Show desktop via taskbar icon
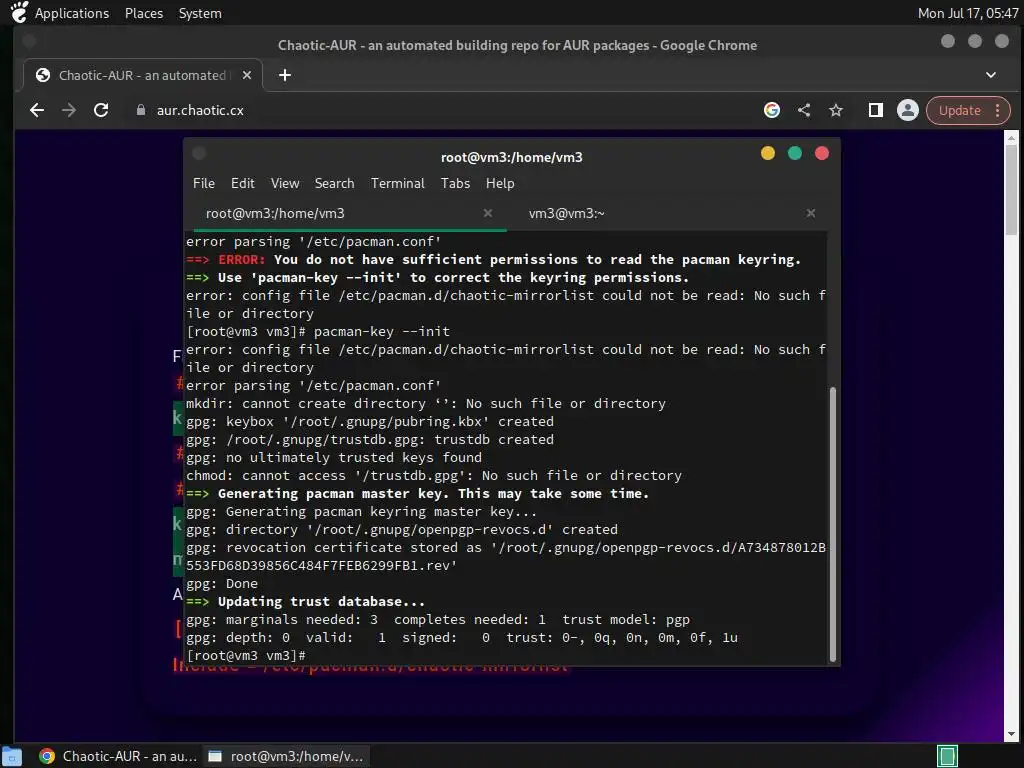Viewport: 1024px width, 768px height. pos(12,756)
